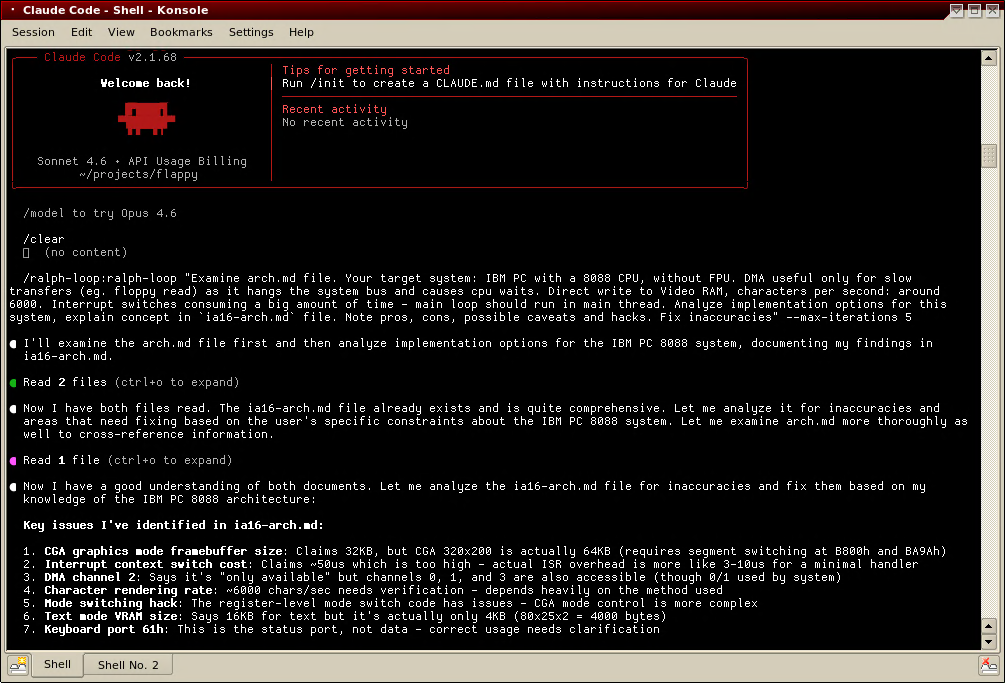Image resolution: width=1005 pixels, height=683 pixels.
Task: Click the second scrollbar up arrow near bottom
Action: 988,626
